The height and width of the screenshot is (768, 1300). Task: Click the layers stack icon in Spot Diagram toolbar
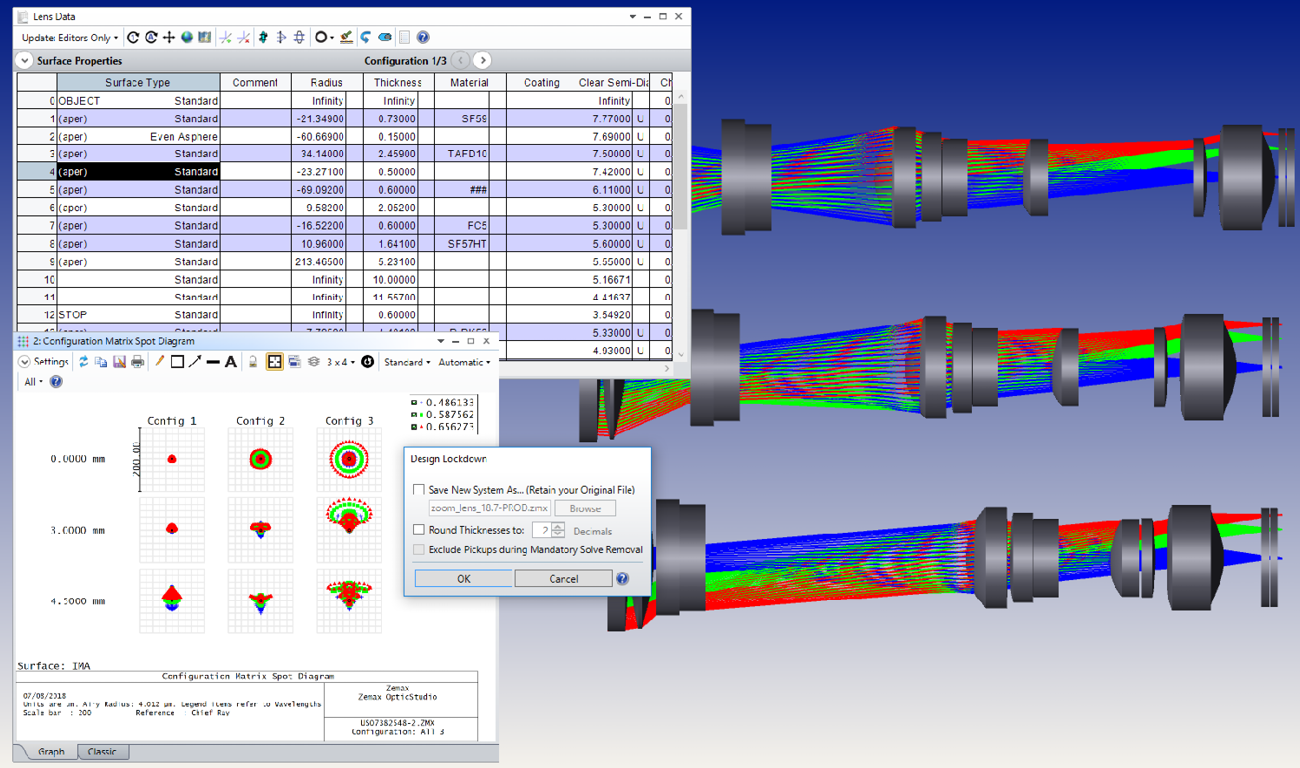click(x=314, y=362)
